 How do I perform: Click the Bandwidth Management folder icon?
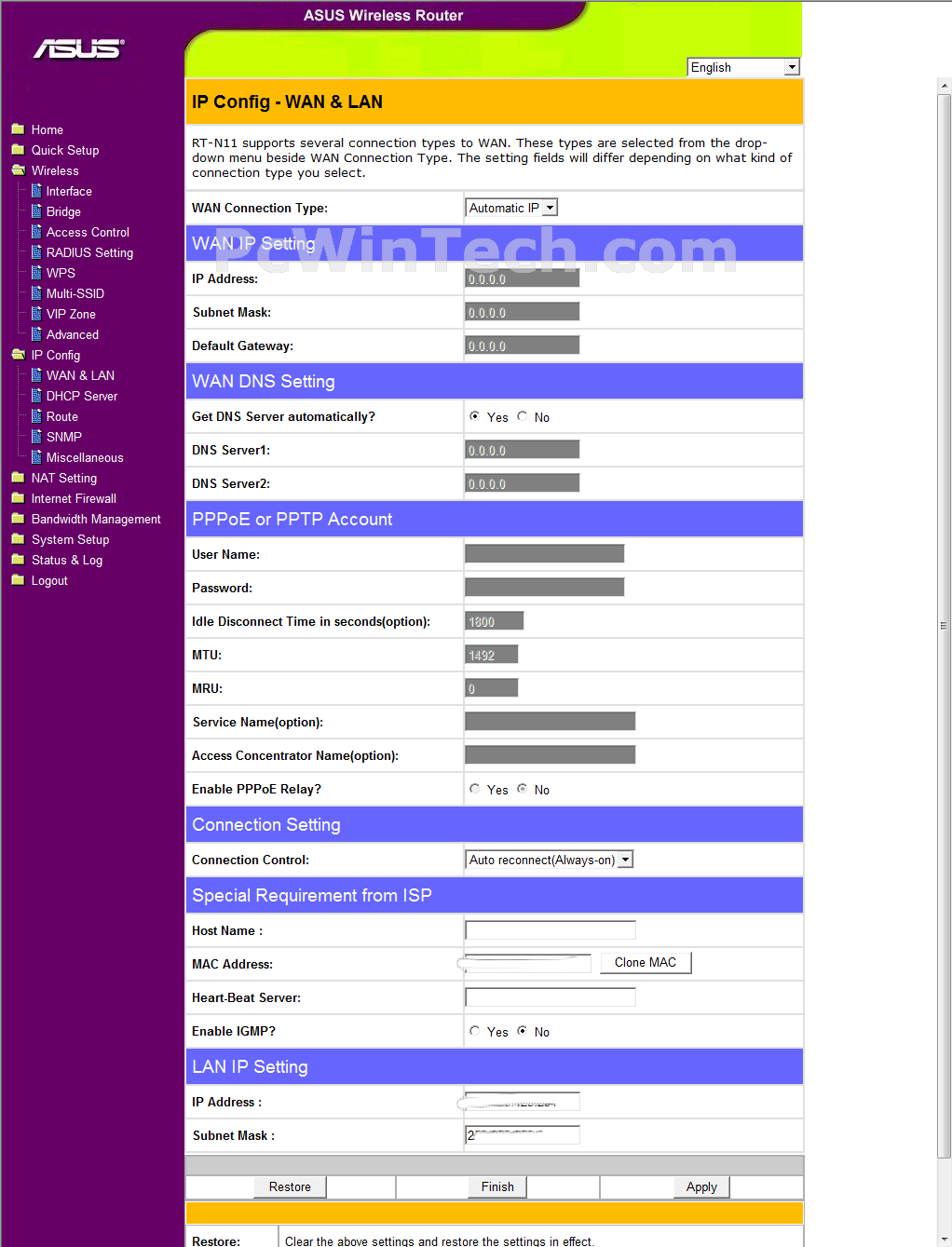click(x=18, y=519)
